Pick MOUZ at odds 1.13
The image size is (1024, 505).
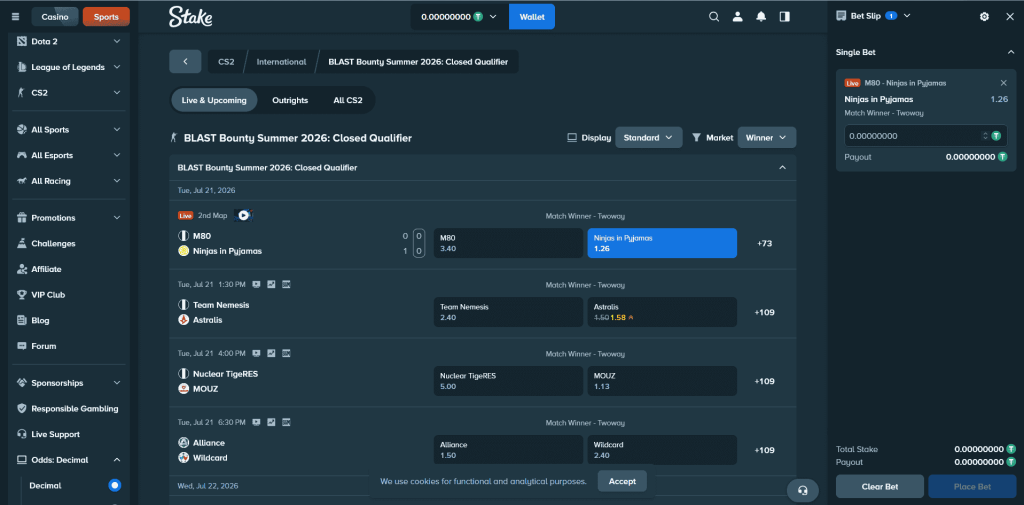[x=662, y=381]
